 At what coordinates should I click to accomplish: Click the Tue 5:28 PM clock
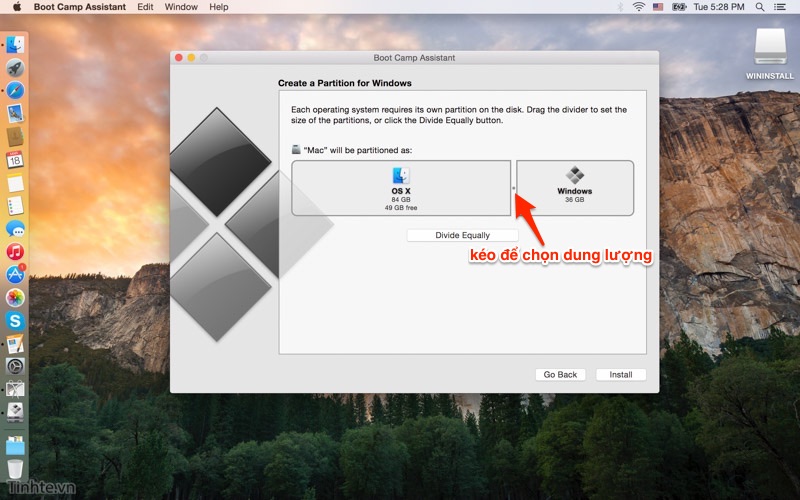pos(718,7)
